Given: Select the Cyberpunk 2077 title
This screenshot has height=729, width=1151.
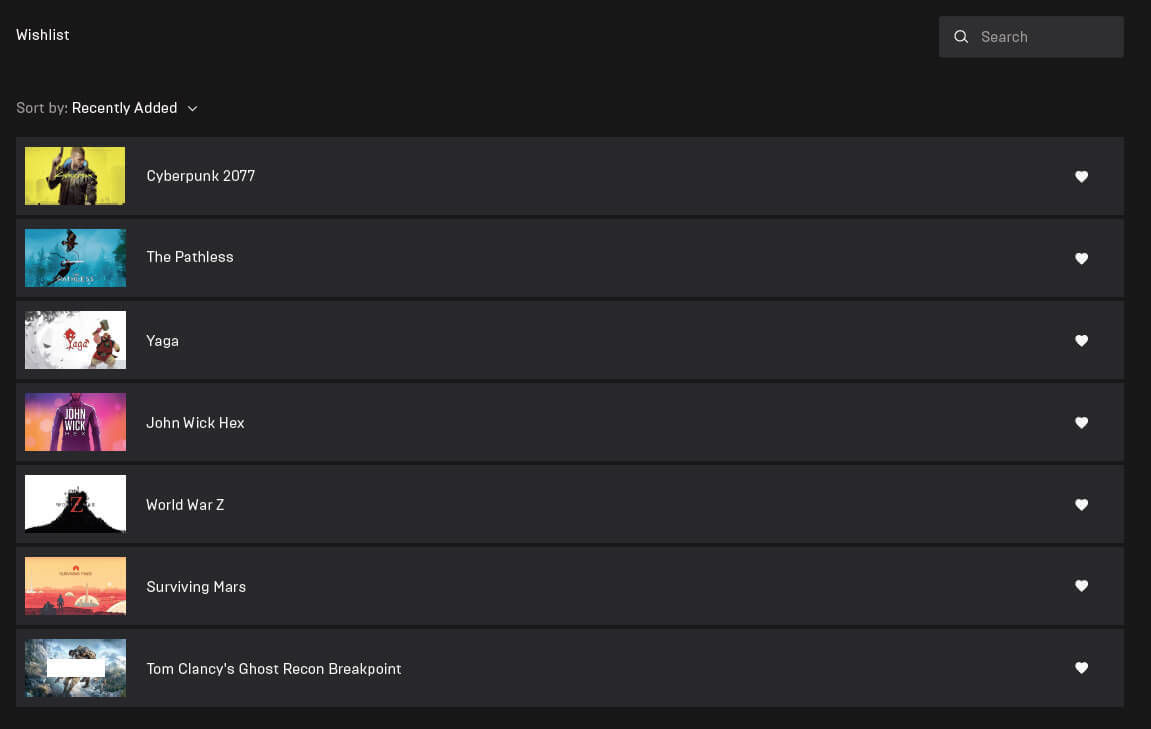Looking at the screenshot, I should (200, 176).
